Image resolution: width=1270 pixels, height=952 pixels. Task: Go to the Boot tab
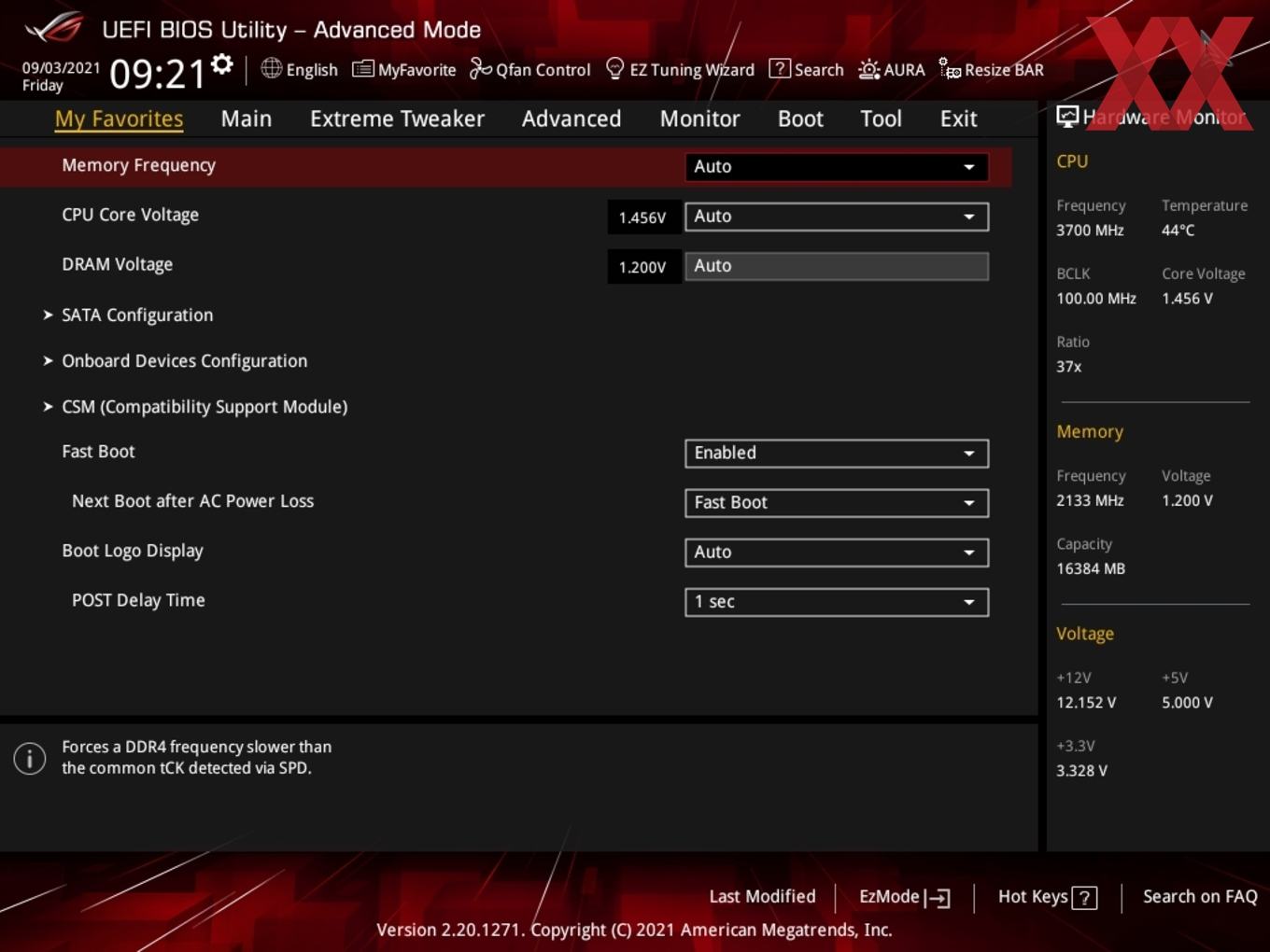pyautogui.click(x=800, y=119)
